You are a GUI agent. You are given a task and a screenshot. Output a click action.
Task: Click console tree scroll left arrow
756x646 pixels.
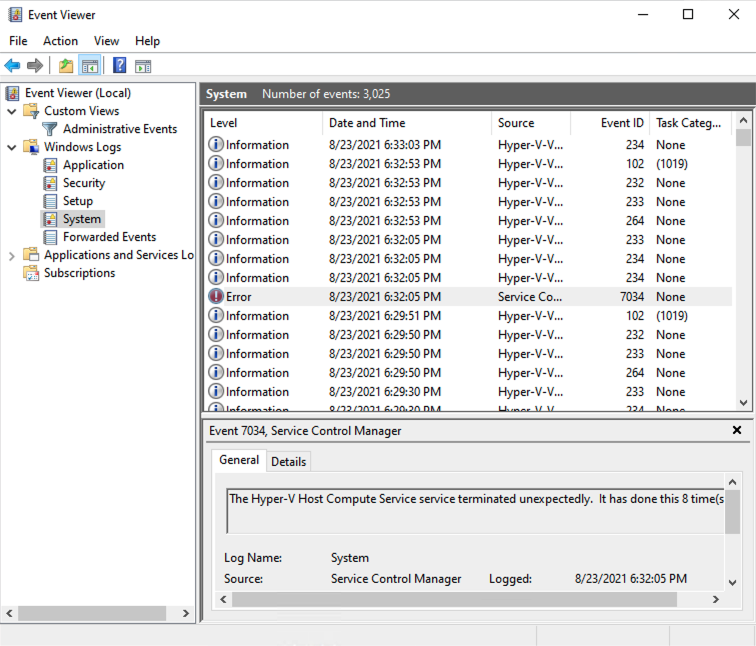(x=9, y=613)
